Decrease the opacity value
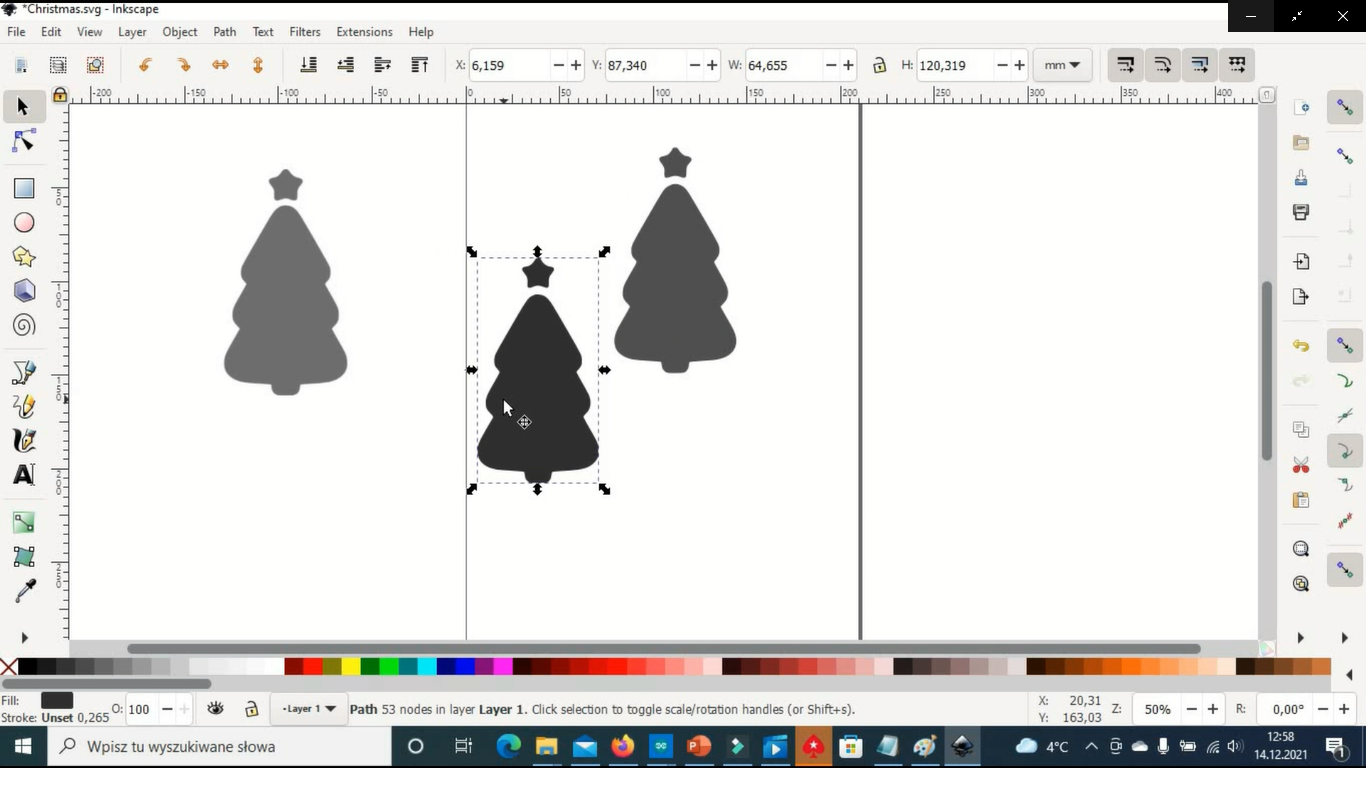 [x=167, y=709]
